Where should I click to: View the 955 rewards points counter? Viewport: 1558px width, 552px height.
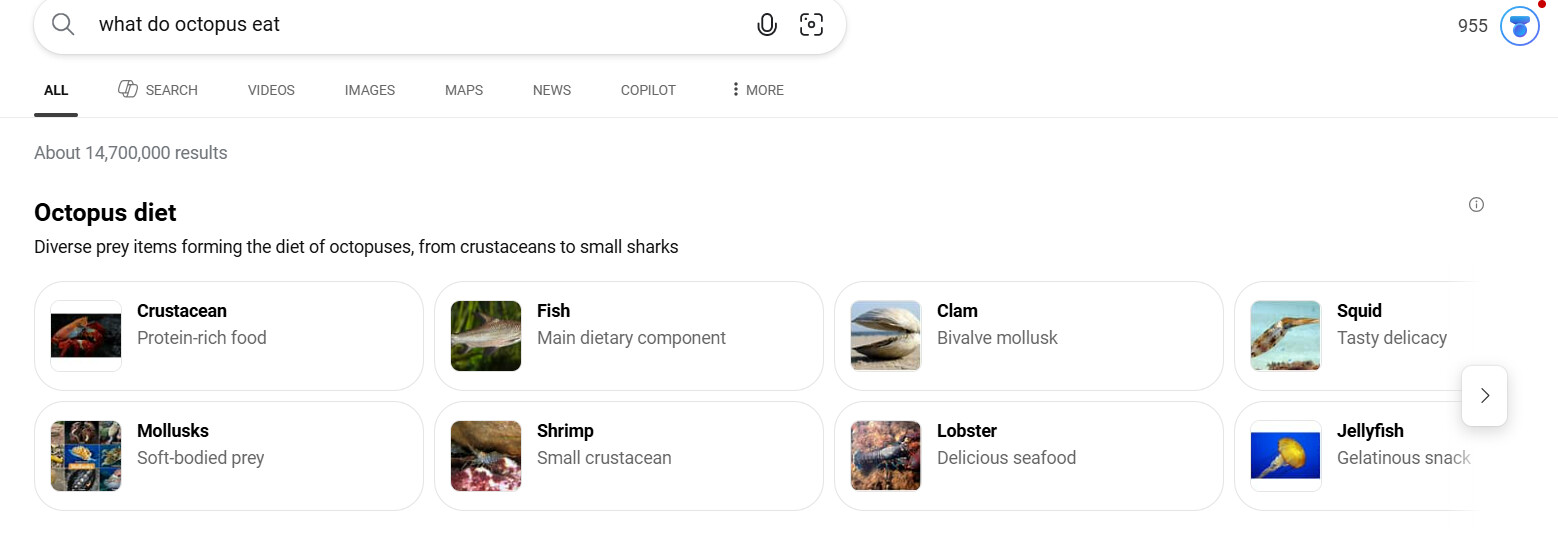pyautogui.click(x=1473, y=26)
